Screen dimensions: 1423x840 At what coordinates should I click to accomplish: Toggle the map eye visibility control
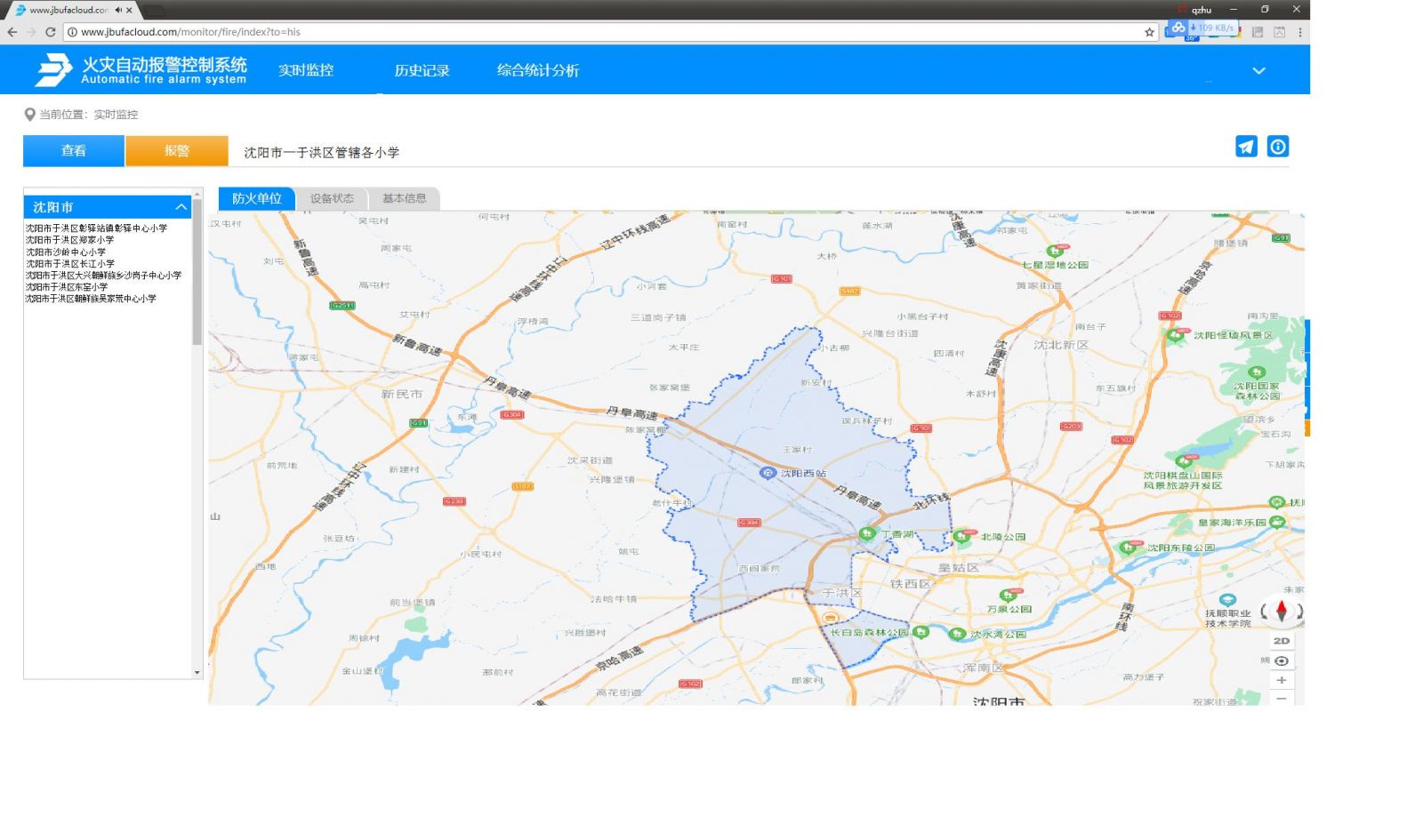pyautogui.click(x=1281, y=660)
